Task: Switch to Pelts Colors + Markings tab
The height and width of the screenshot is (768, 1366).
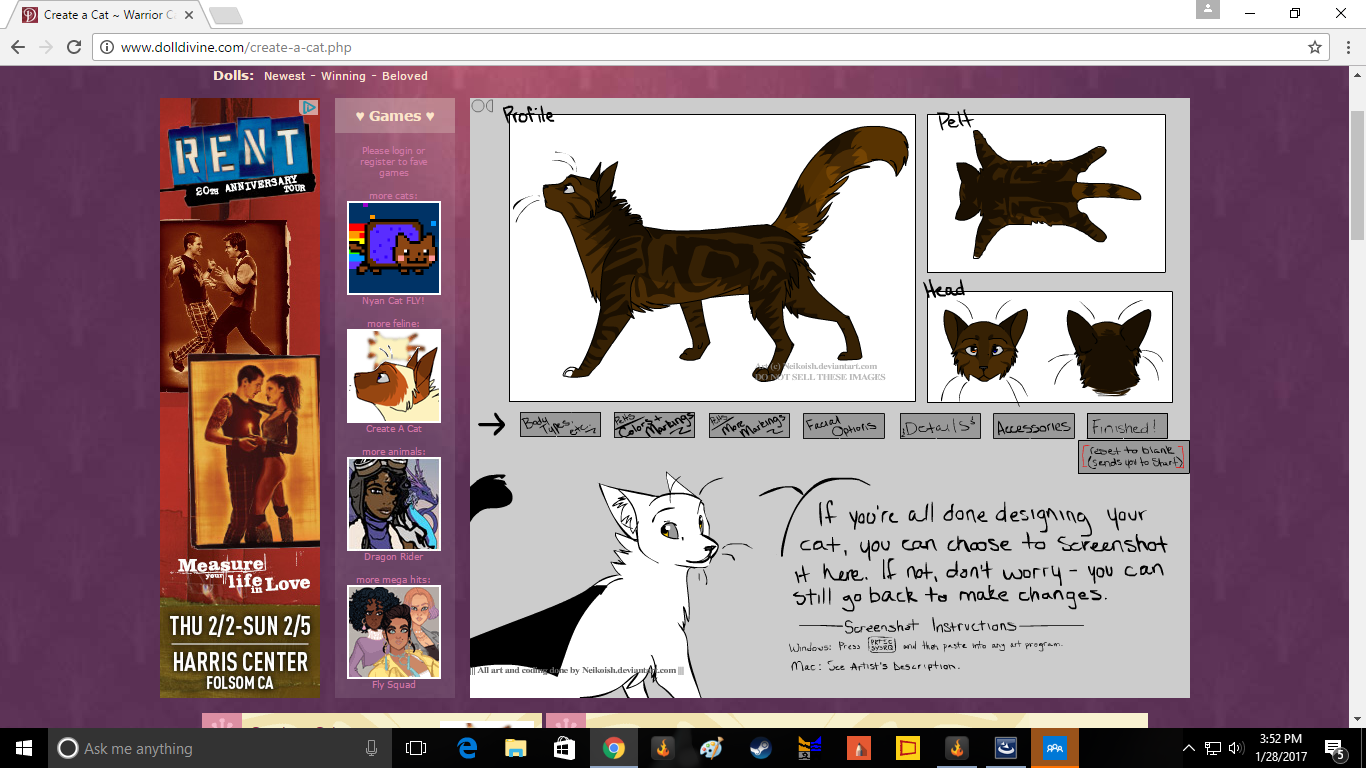Action: (654, 425)
